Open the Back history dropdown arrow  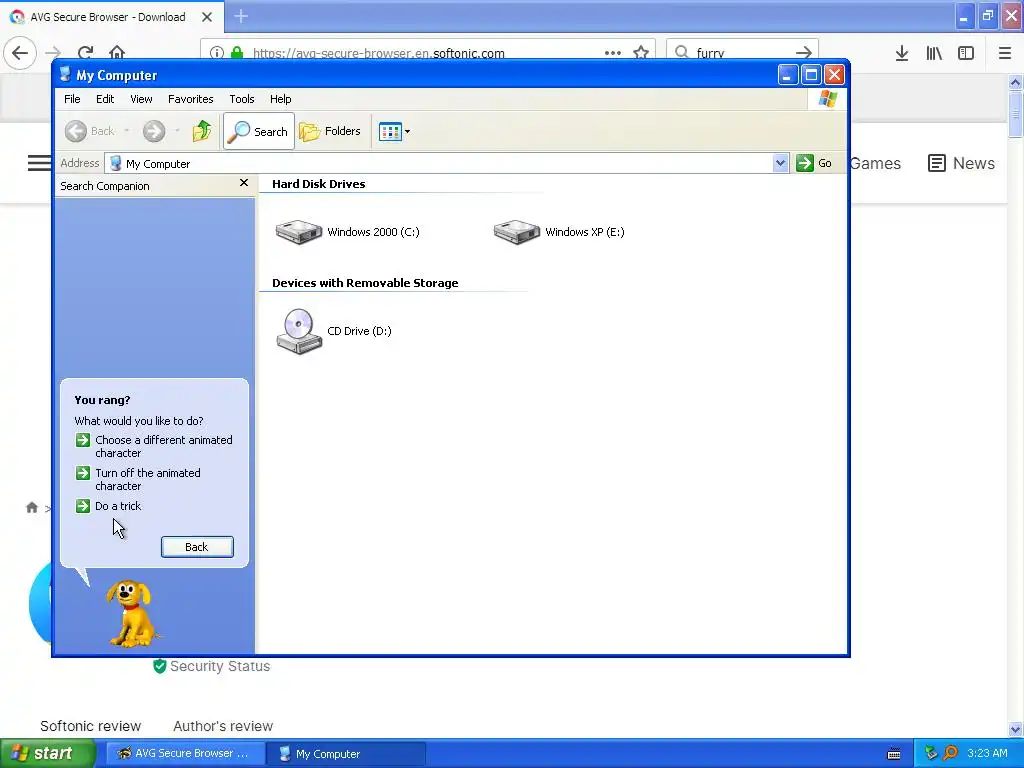point(127,131)
